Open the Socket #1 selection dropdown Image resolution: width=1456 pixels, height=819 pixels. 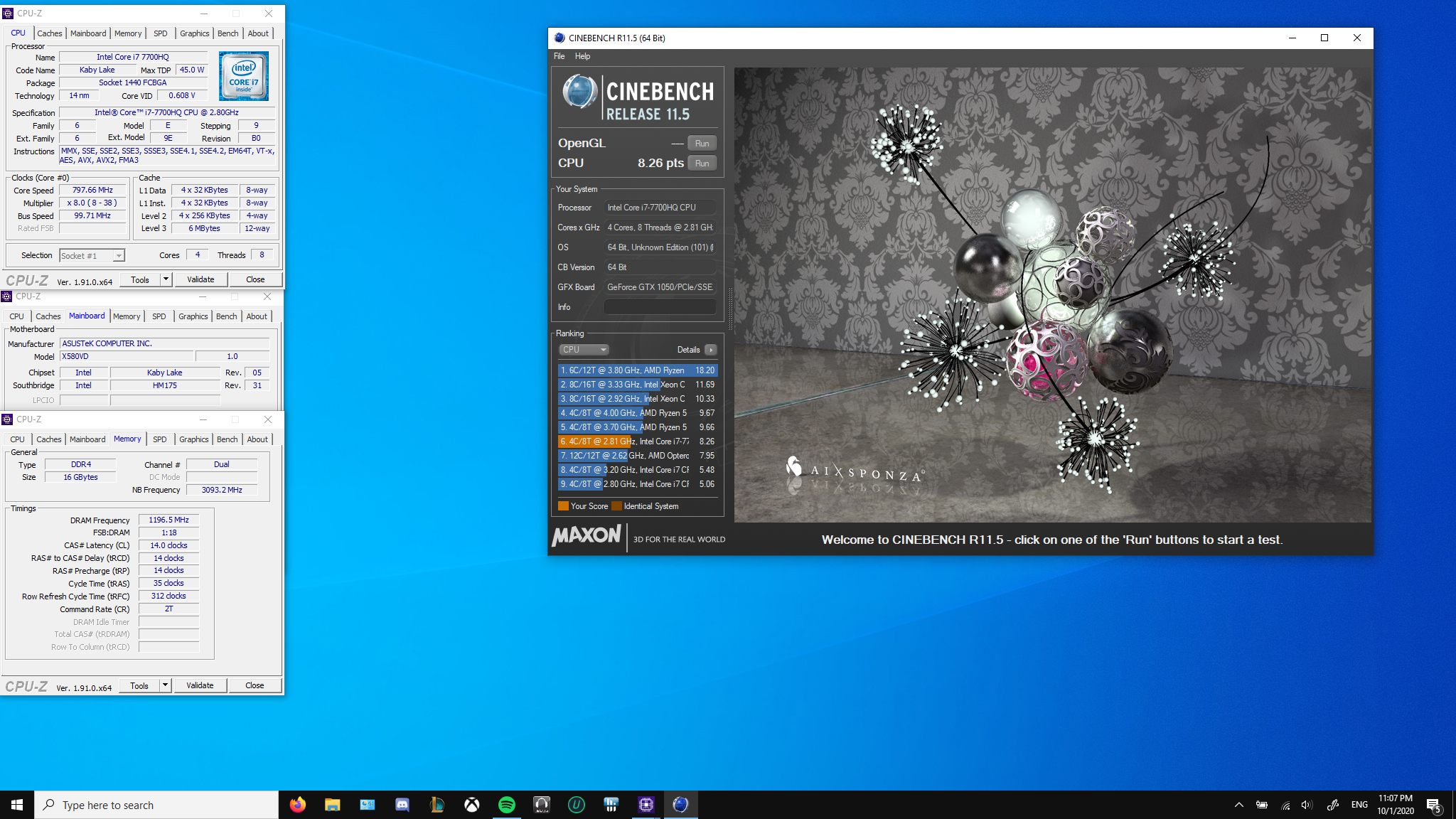click(92, 255)
